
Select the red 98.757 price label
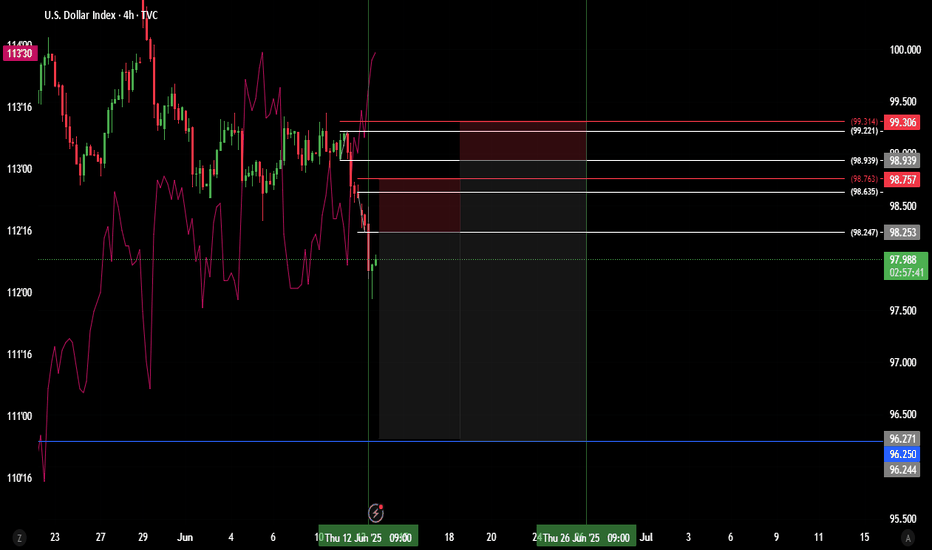902,179
